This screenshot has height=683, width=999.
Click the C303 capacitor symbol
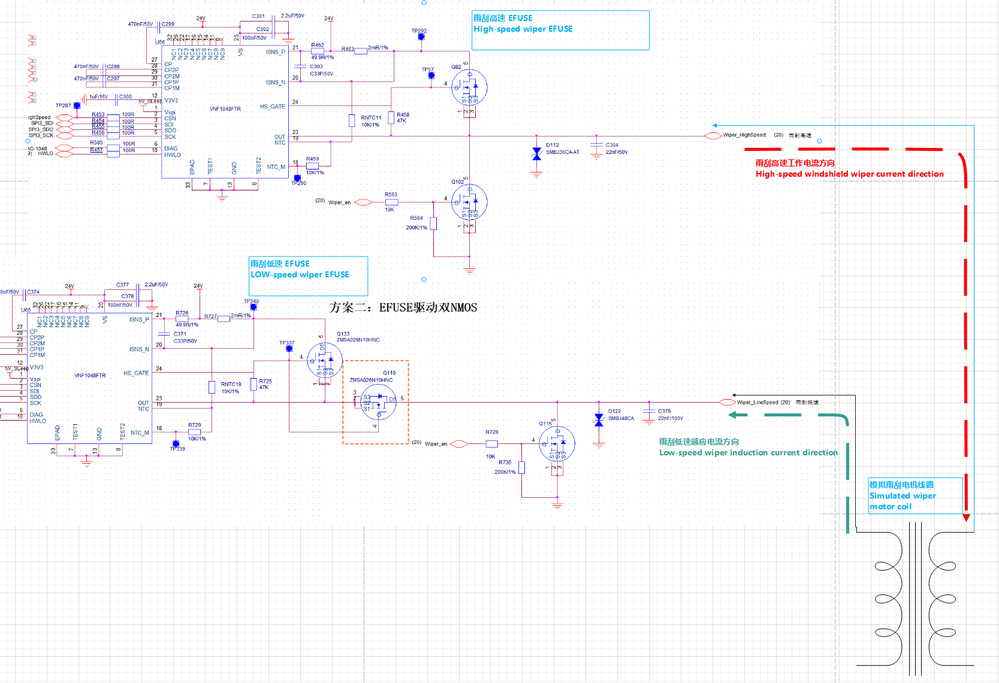point(299,66)
